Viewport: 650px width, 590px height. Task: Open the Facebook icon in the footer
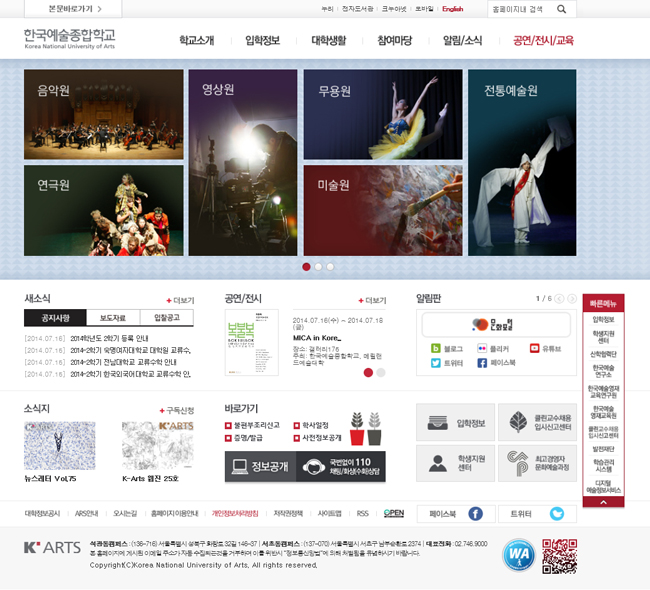(x=475, y=514)
